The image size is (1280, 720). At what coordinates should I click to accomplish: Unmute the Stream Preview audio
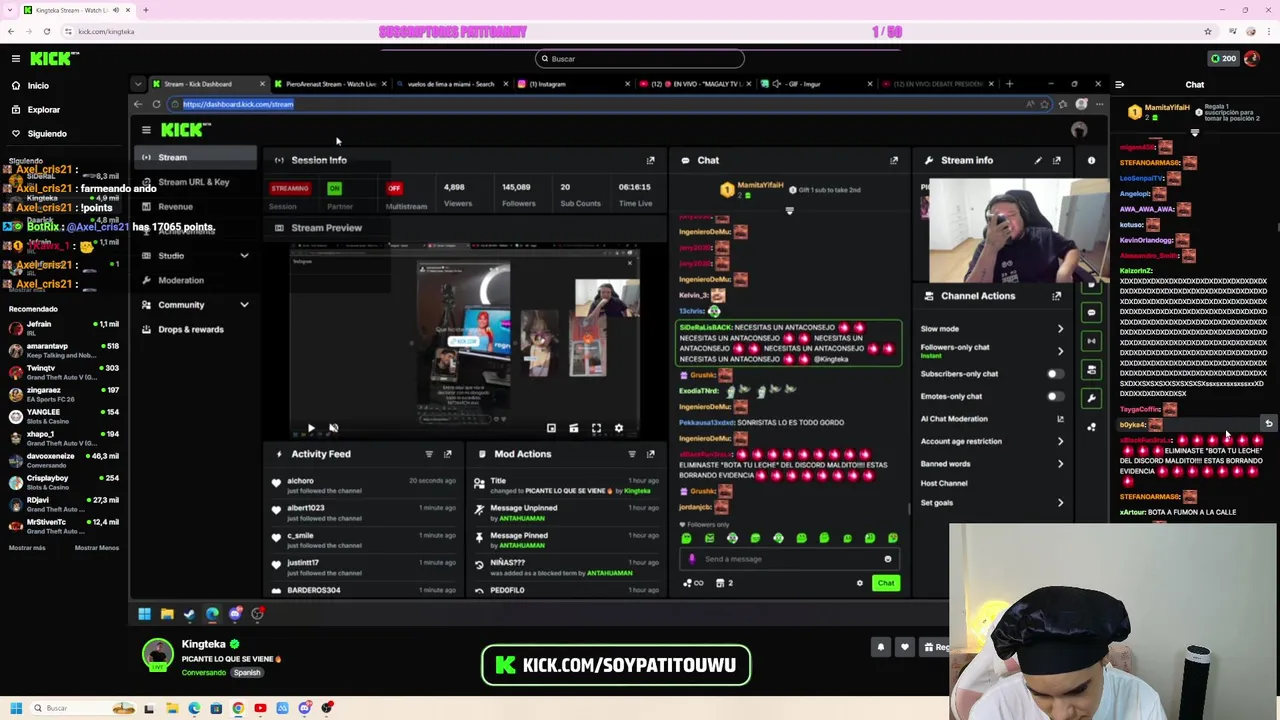coord(333,428)
